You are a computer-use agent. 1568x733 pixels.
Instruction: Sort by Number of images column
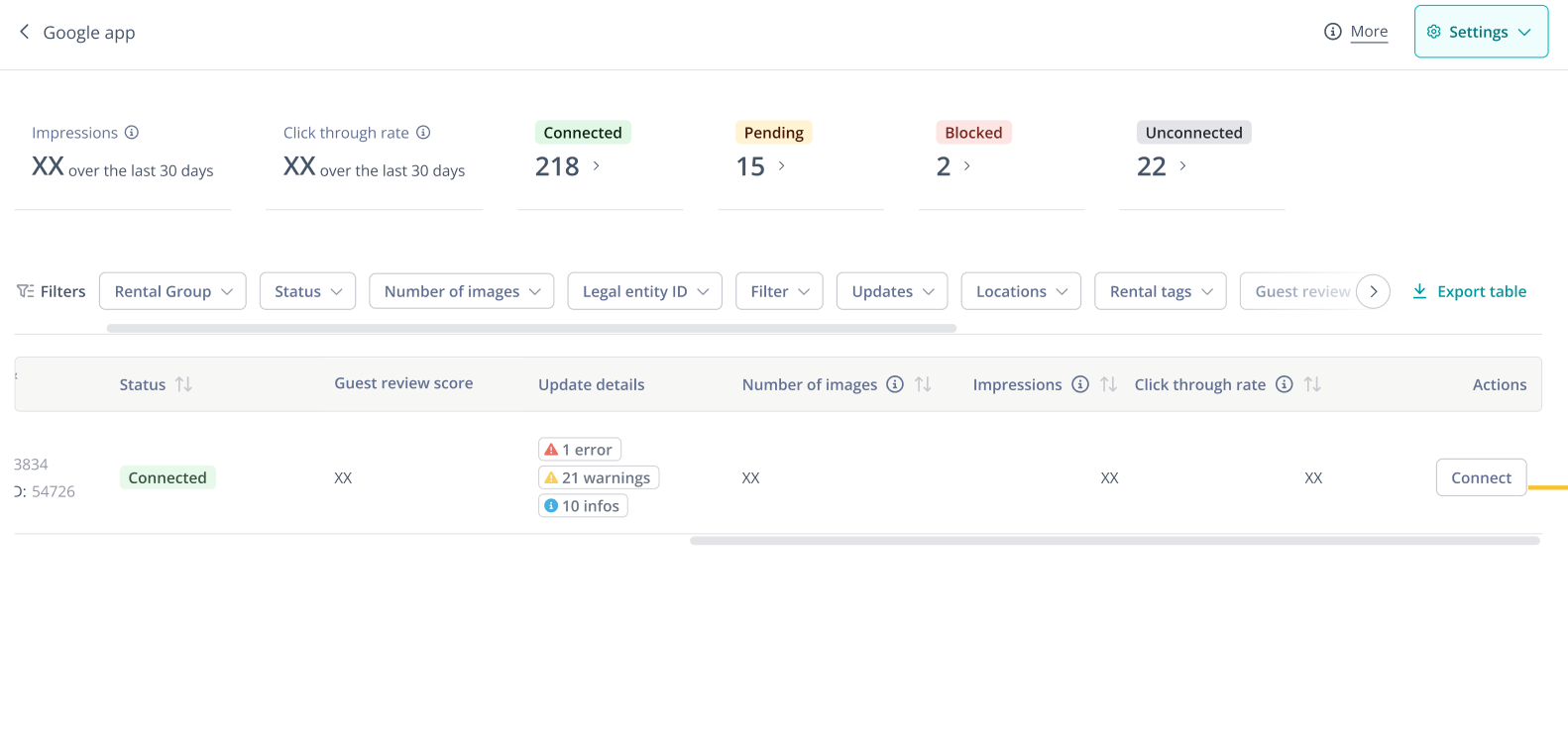(x=923, y=384)
